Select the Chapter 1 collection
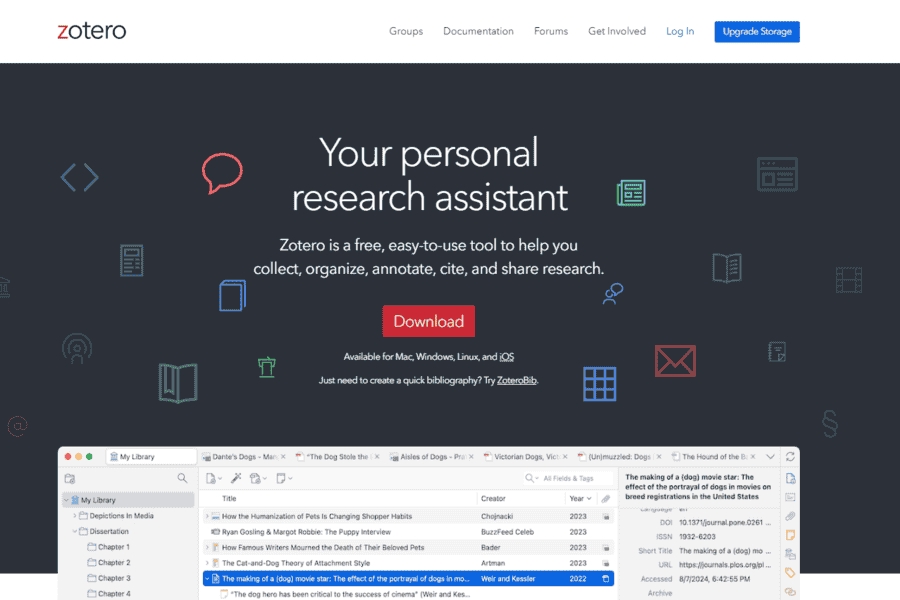Image resolution: width=900 pixels, height=600 pixels. click(x=114, y=547)
